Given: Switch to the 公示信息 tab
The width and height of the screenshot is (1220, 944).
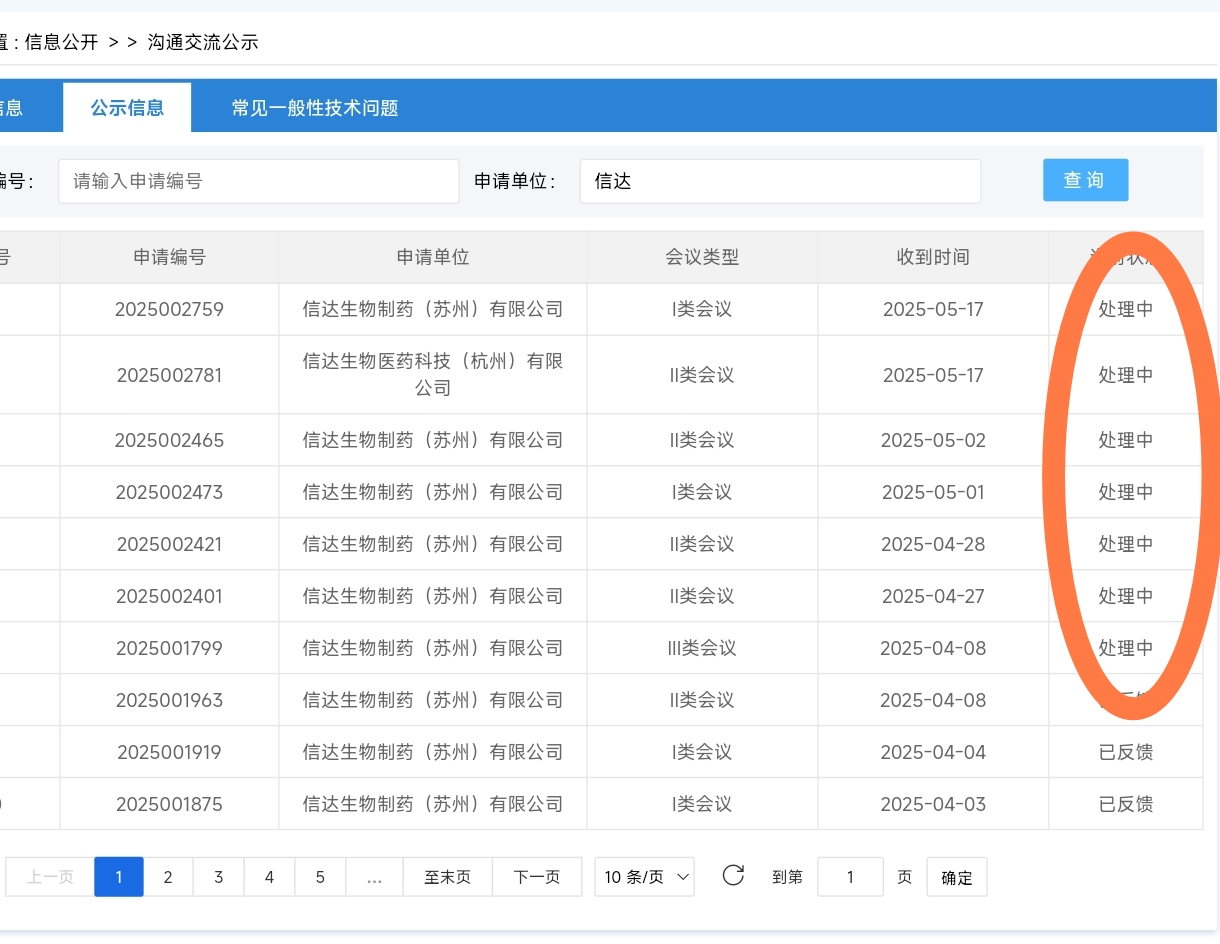Looking at the screenshot, I should [x=127, y=108].
